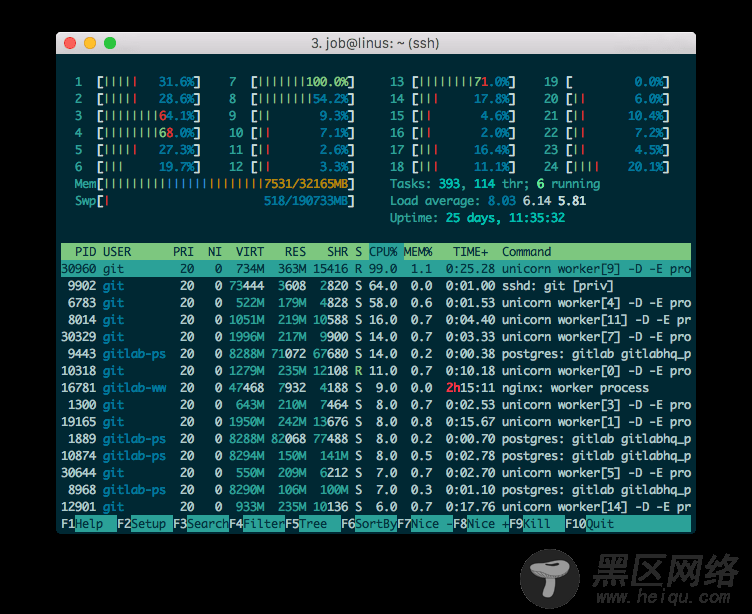Click the 518/190733MB swap value

tap(306, 201)
